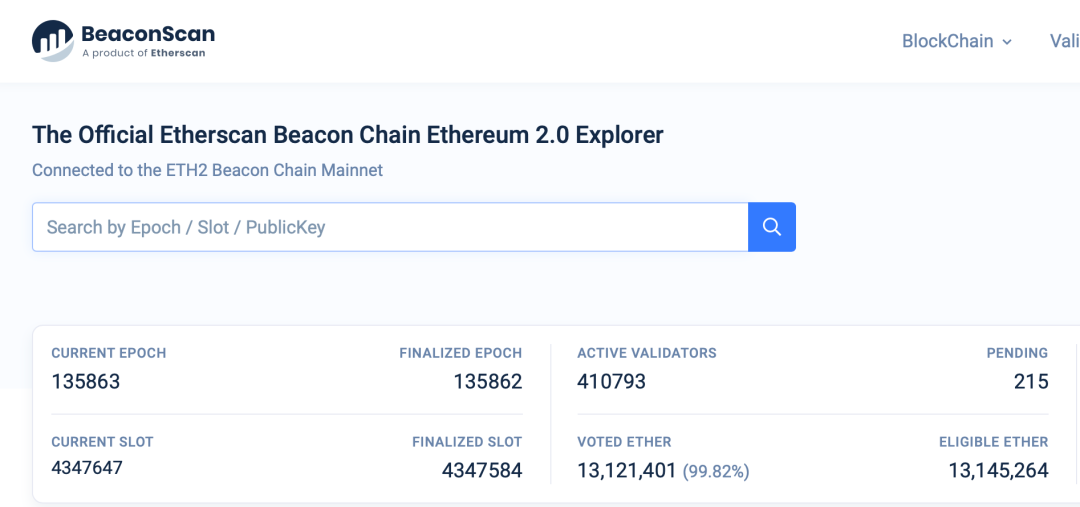
Task: Click the BlockChain chevron arrow
Action: 1007,42
